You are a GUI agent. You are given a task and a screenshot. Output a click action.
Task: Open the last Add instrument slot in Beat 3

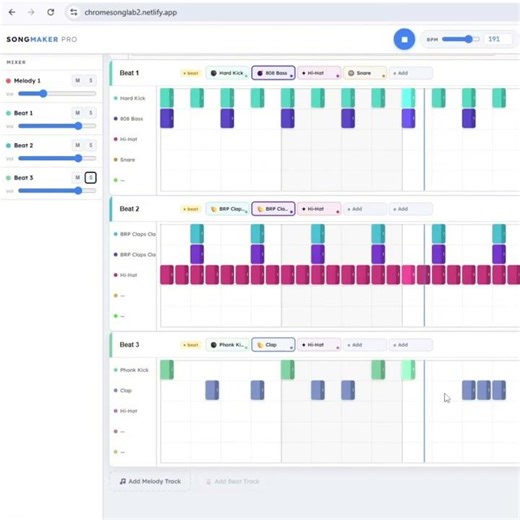(x=411, y=345)
